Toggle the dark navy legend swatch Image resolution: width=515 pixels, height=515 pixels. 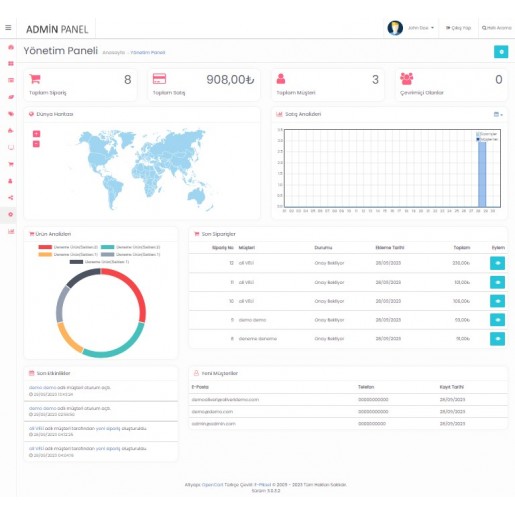[x=76, y=262]
